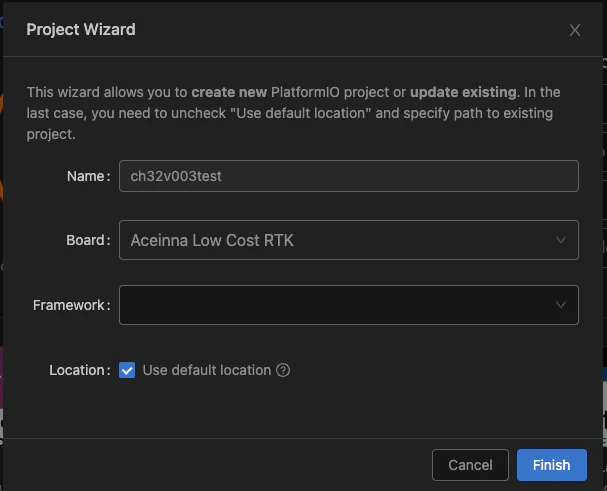
Task: Open the empty Framework dropdown
Action: tap(349, 305)
